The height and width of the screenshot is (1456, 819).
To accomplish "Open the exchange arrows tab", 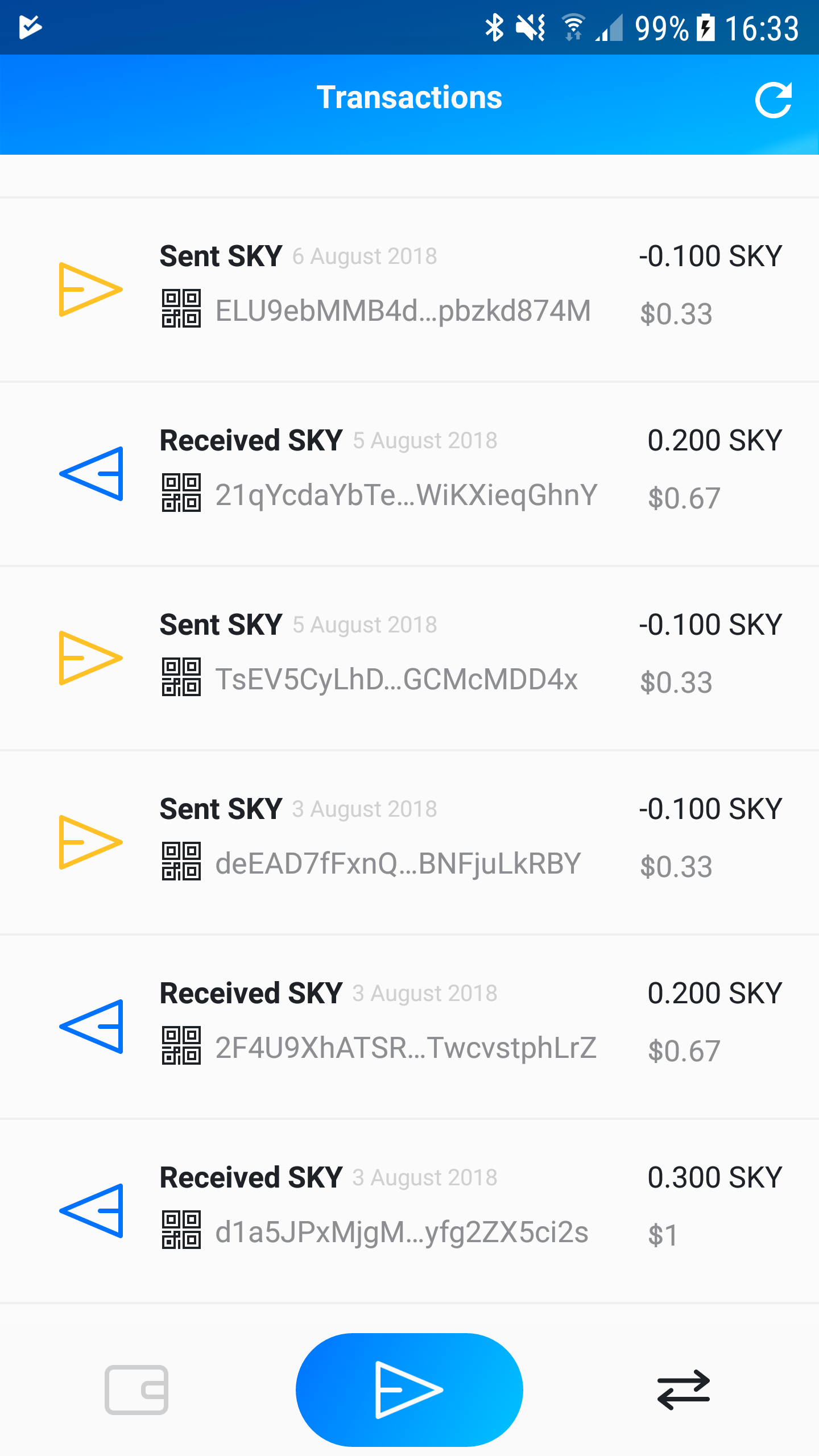I will click(x=683, y=1389).
